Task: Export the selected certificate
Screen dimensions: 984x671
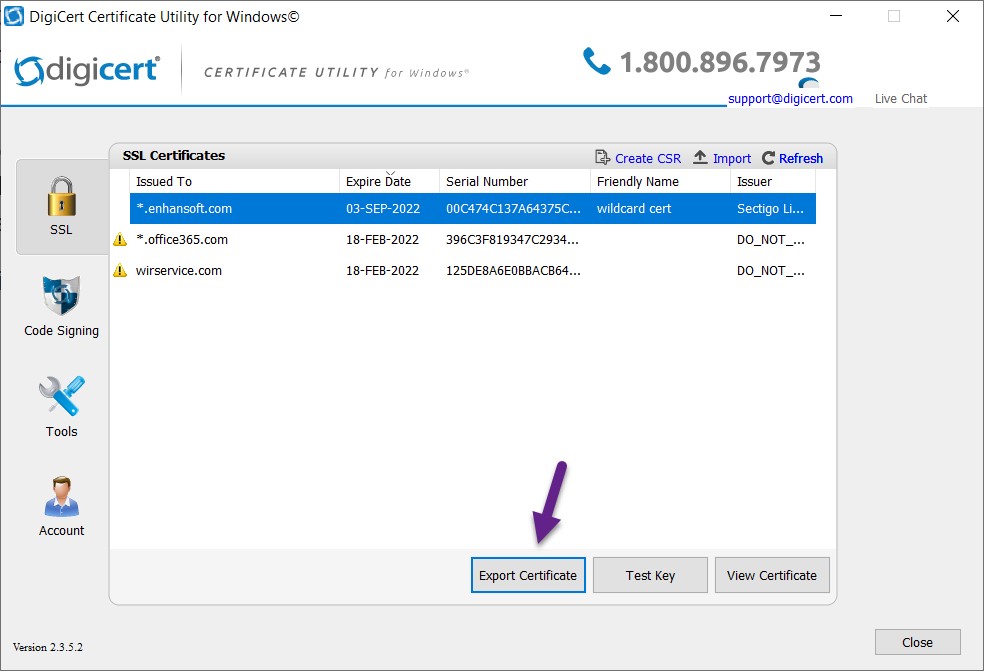Action: 528,575
